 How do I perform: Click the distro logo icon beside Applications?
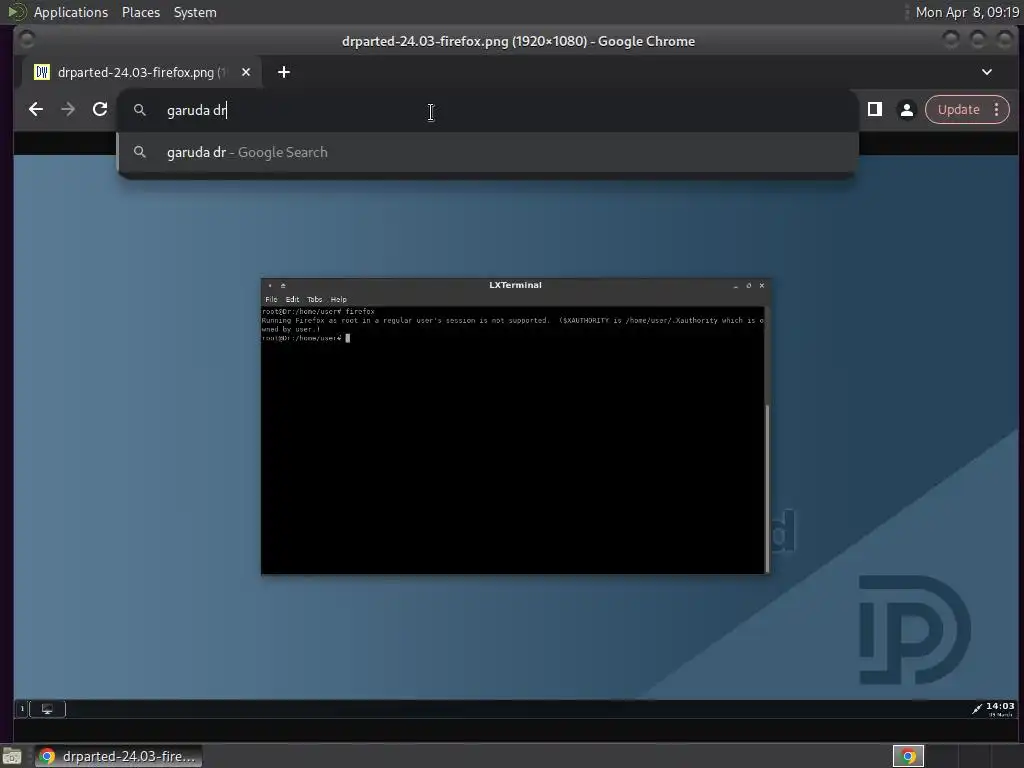click(x=17, y=12)
